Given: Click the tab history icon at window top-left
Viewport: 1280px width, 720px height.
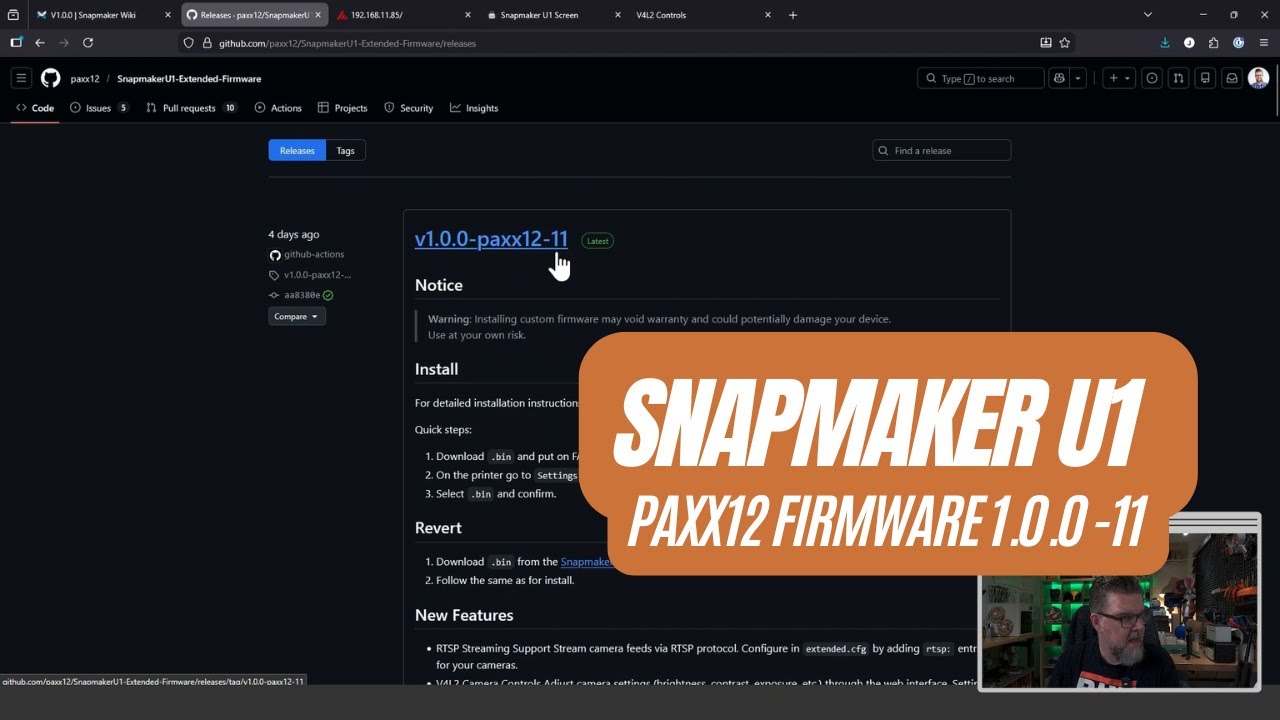Looking at the screenshot, I should click(x=13, y=15).
